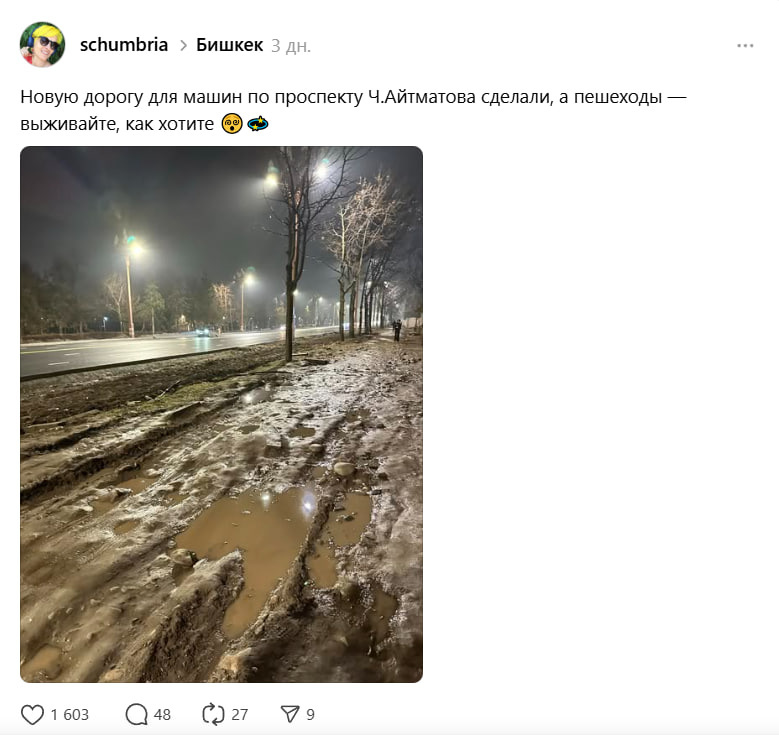
Task: View the 1 603 likes count
Action: click(x=70, y=715)
